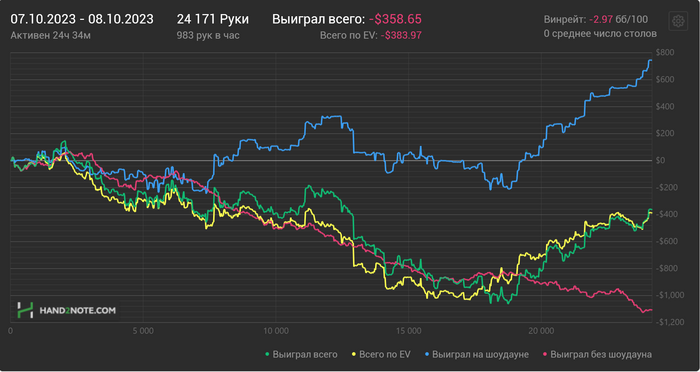Click the $400 y-axis label
Screen dimensions: 700x372
click(x=665, y=107)
